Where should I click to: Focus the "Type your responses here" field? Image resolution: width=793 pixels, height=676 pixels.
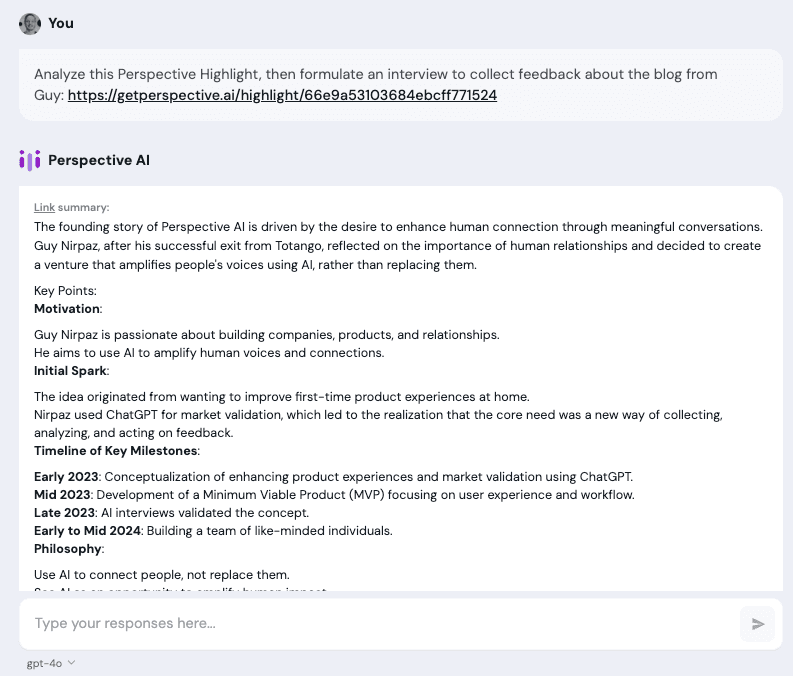(380, 624)
